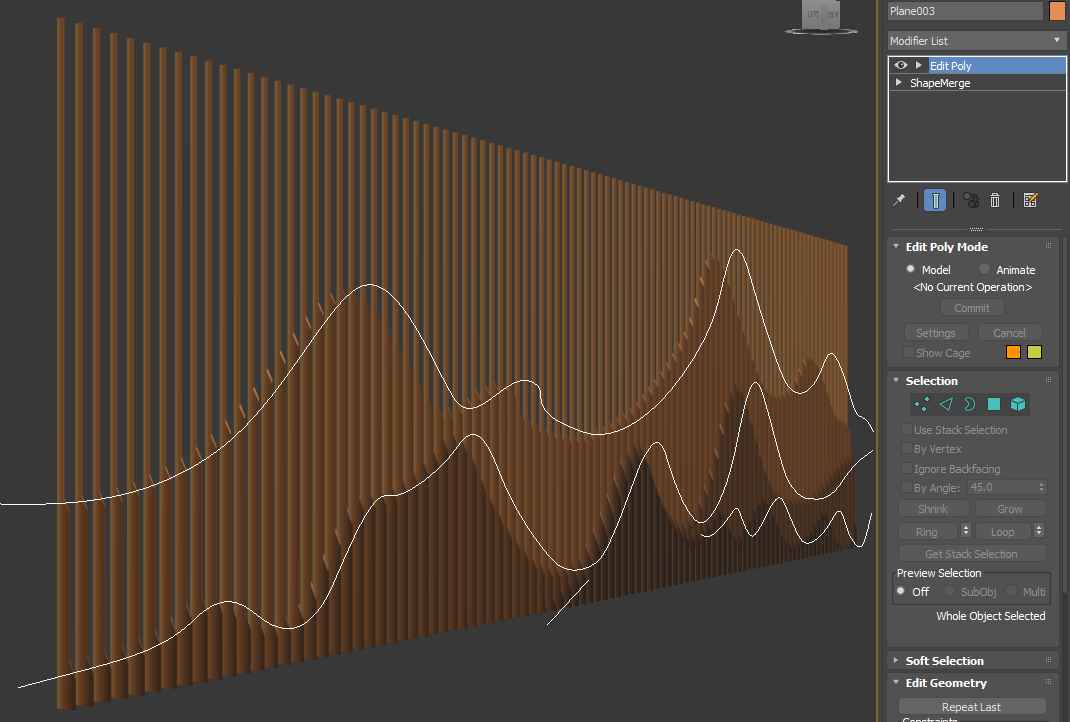Collapse the Selection rollout
This screenshot has width=1070, height=722.
point(896,380)
